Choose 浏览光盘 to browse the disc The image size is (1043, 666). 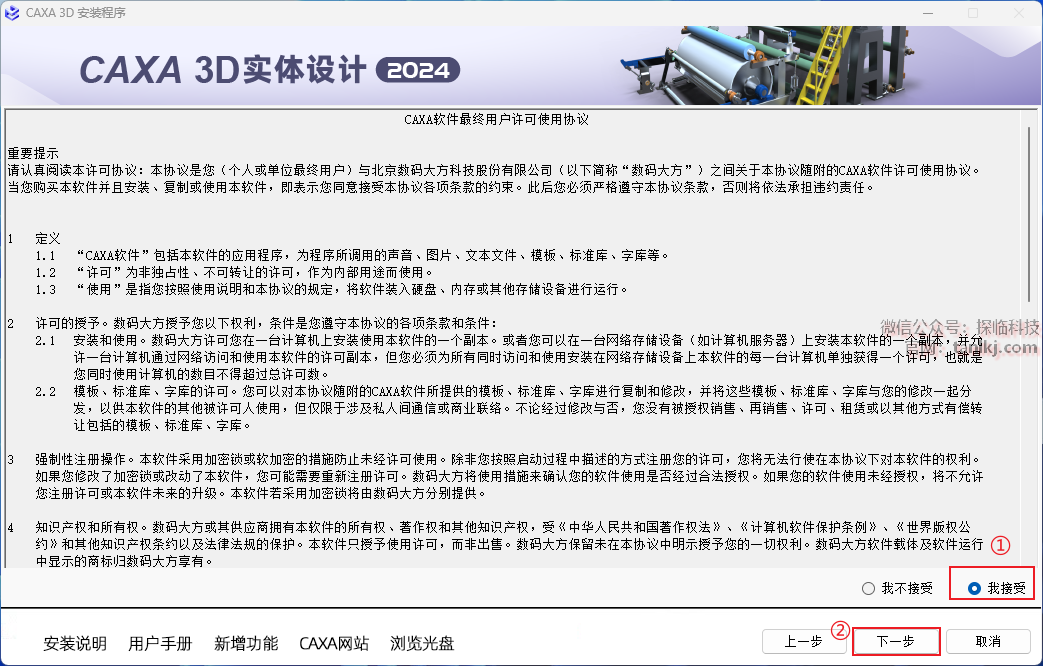tap(422, 643)
